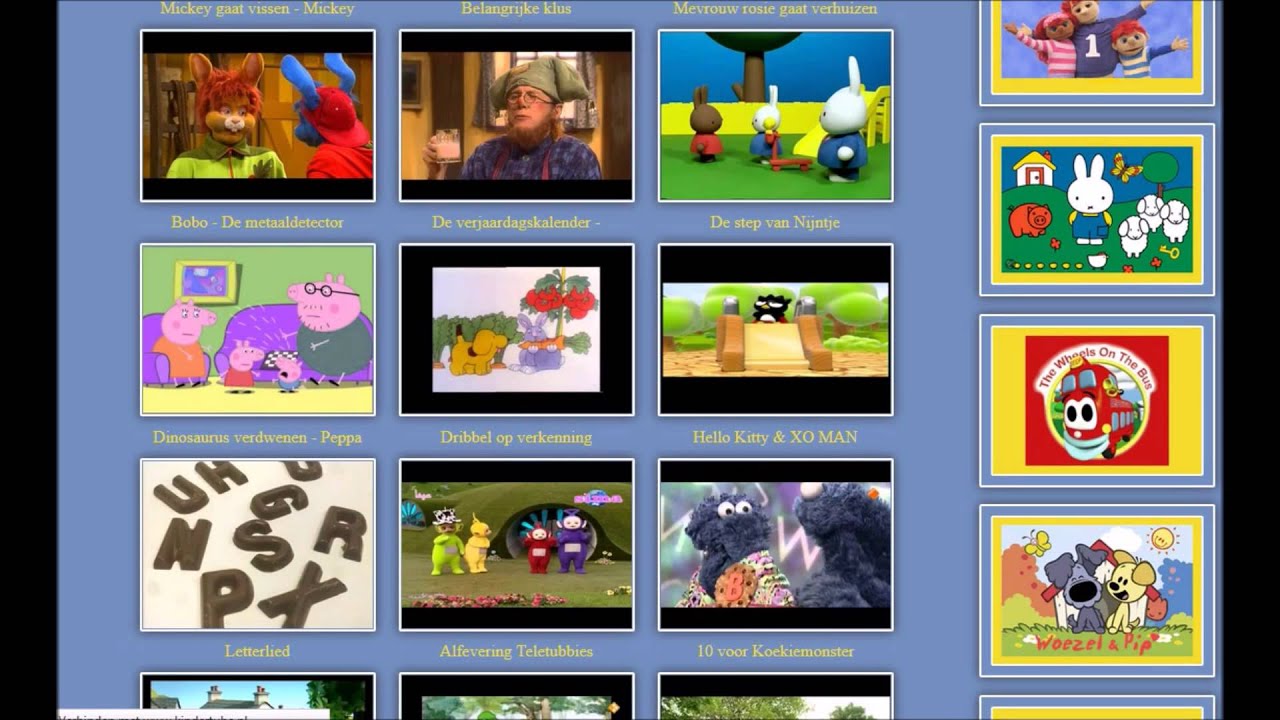This screenshot has width=1280, height=720.
Task: Click the '10 voor Koekiemonster' title
Action: [775, 651]
